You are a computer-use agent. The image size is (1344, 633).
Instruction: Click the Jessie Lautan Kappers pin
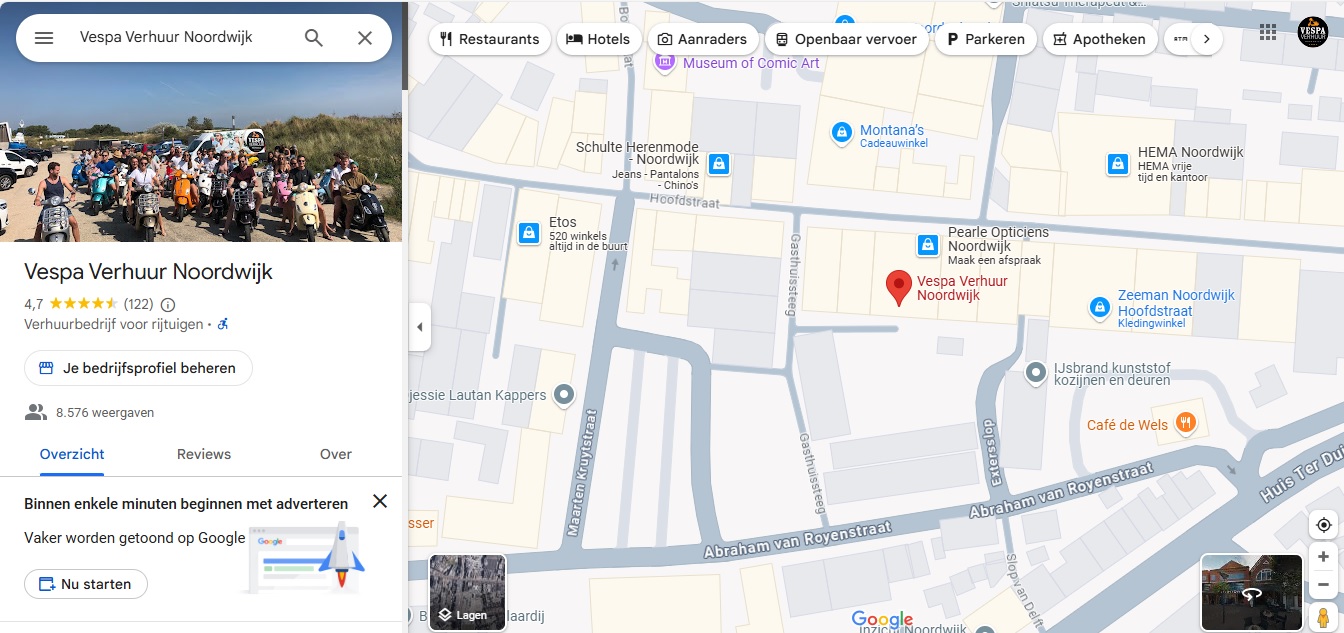(x=565, y=395)
